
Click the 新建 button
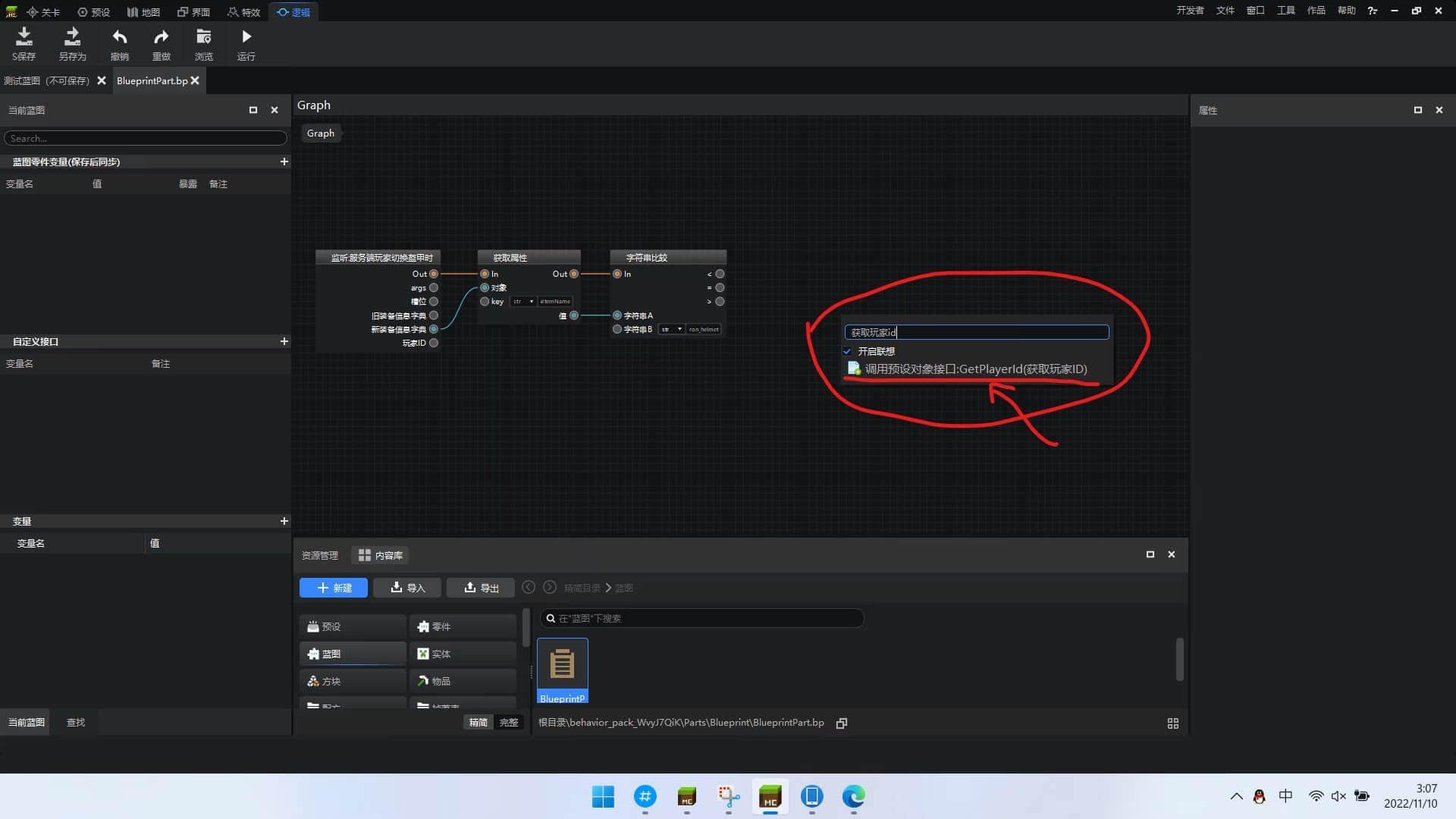pyautogui.click(x=334, y=588)
